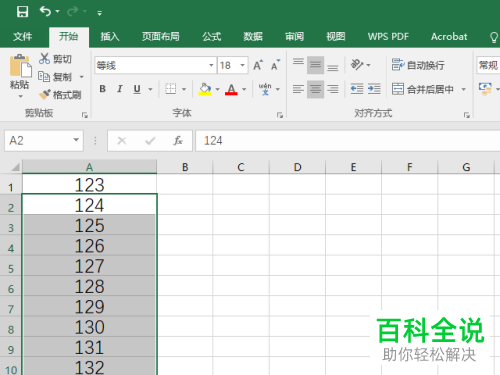Click the formula bar showing 124
500x375 pixels.
tap(348, 141)
